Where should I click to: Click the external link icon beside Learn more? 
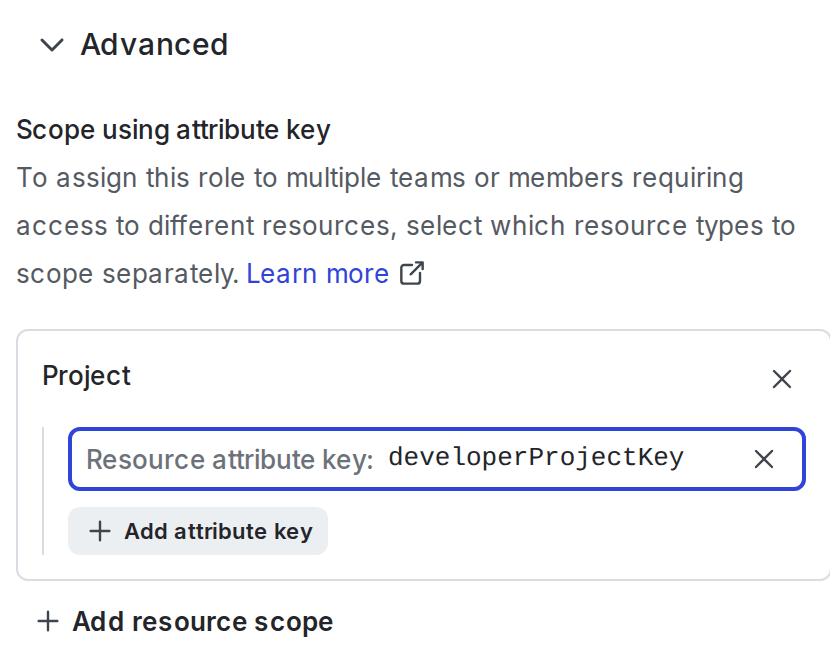411,273
